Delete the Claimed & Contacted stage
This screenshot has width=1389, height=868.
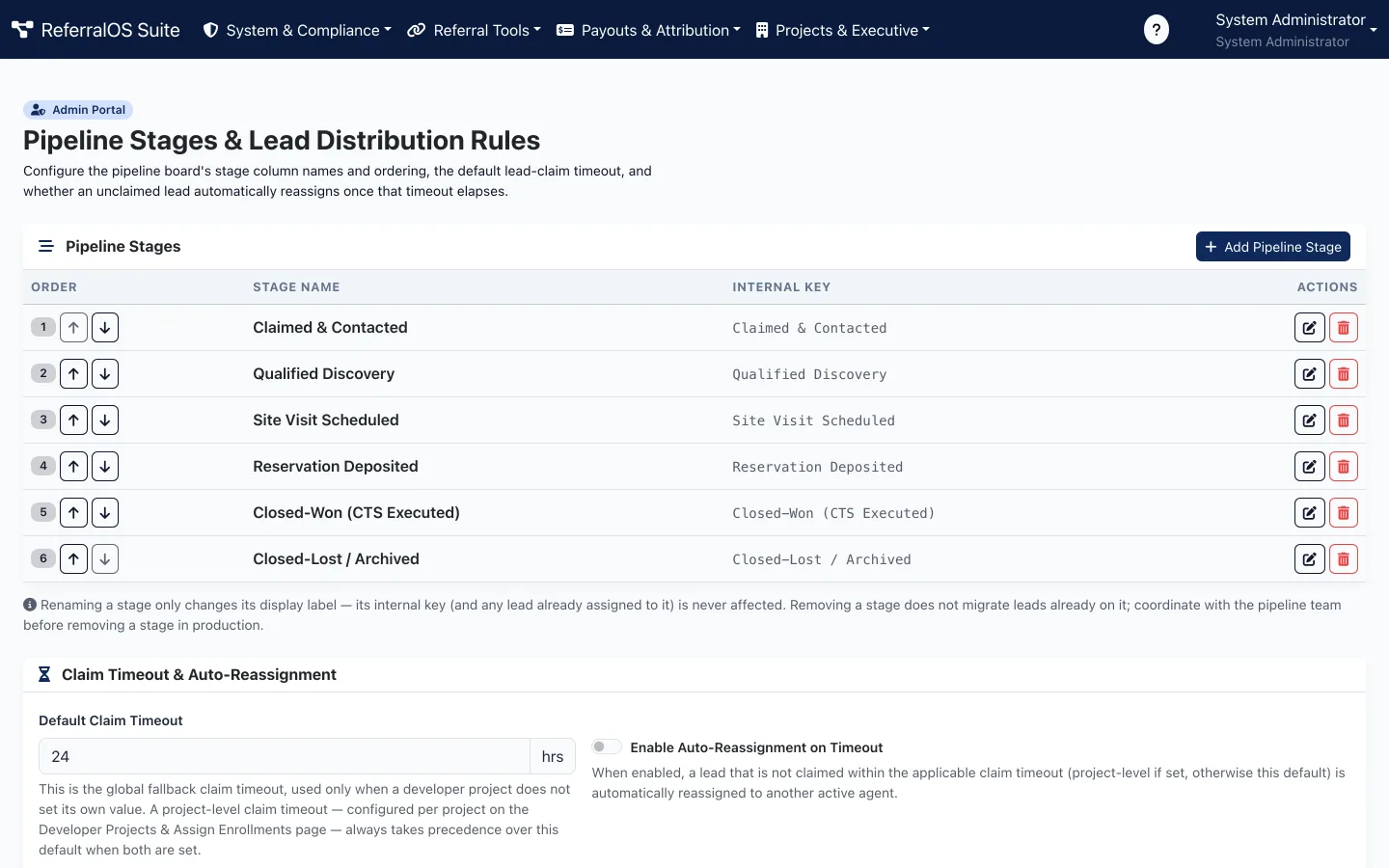pos(1343,327)
